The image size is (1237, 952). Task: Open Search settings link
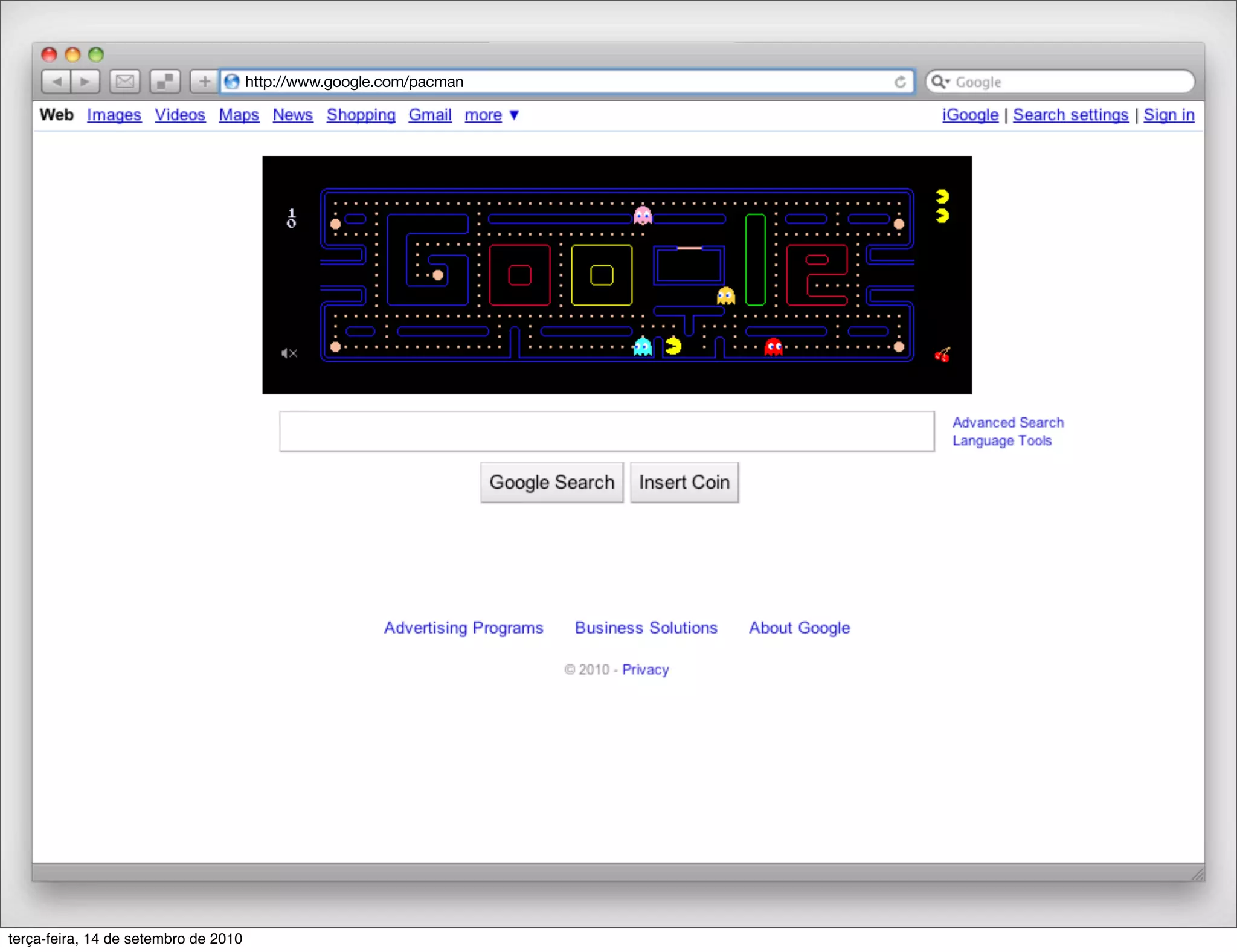(x=1071, y=115)
